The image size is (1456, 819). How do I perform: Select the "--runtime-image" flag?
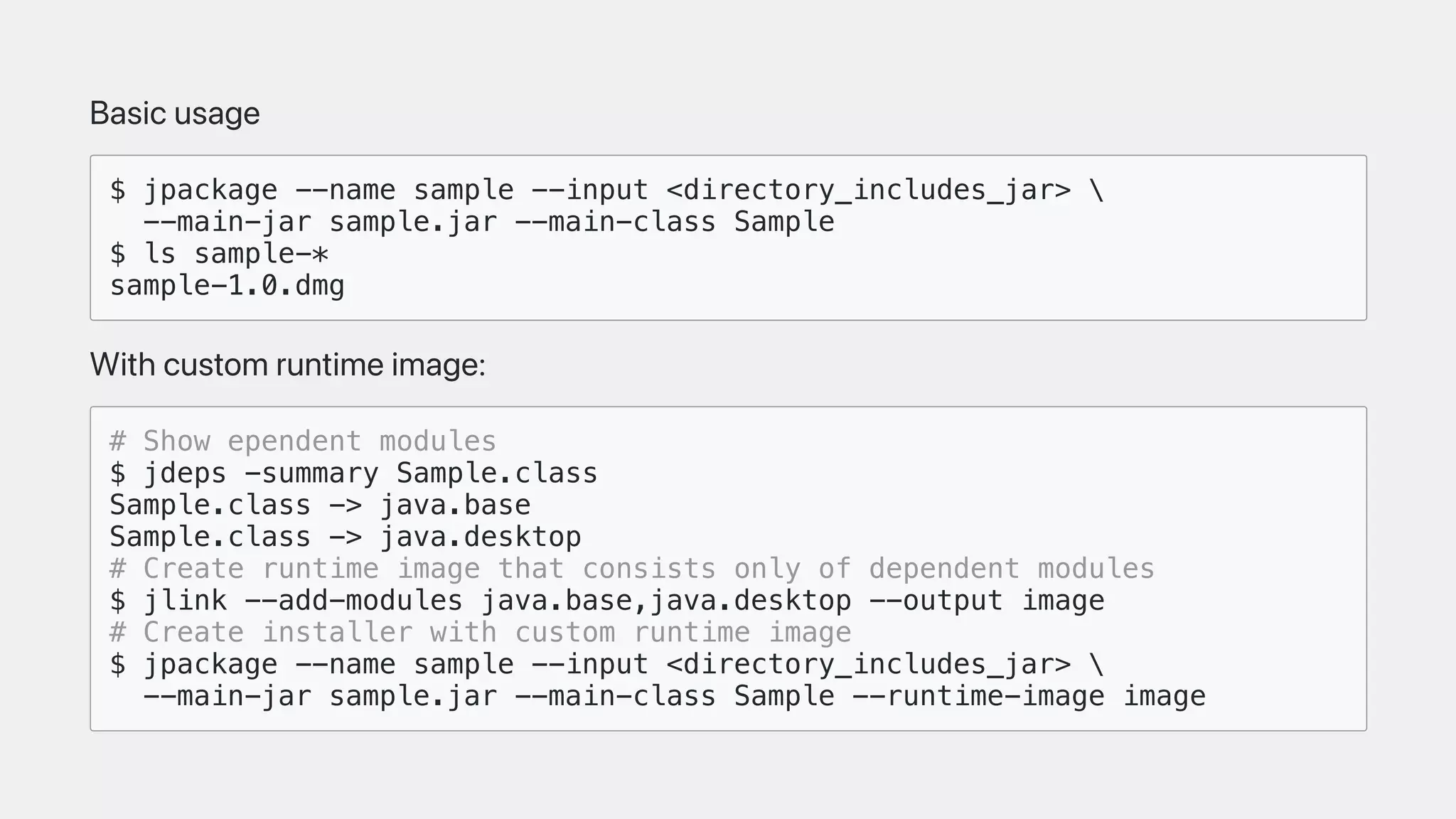(978, 696)
